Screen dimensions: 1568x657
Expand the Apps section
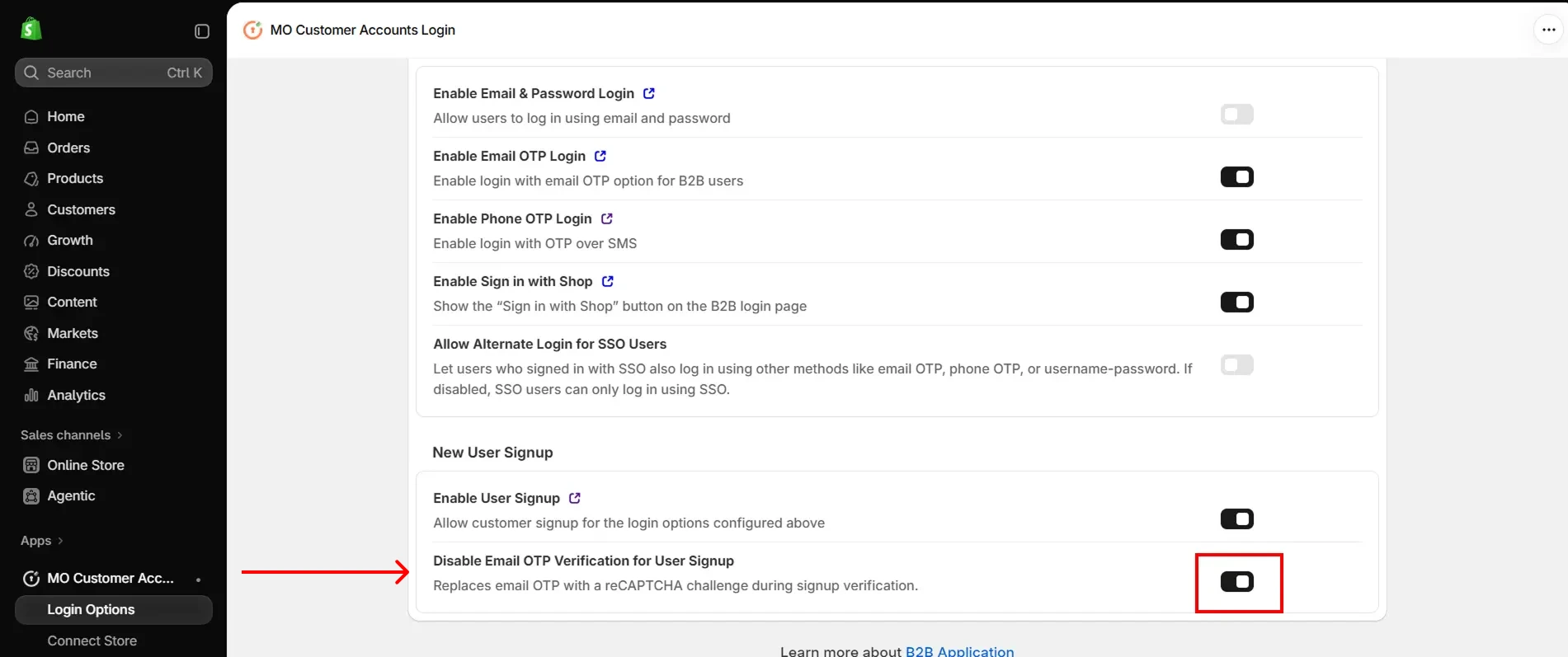click(x=42, y=541)
